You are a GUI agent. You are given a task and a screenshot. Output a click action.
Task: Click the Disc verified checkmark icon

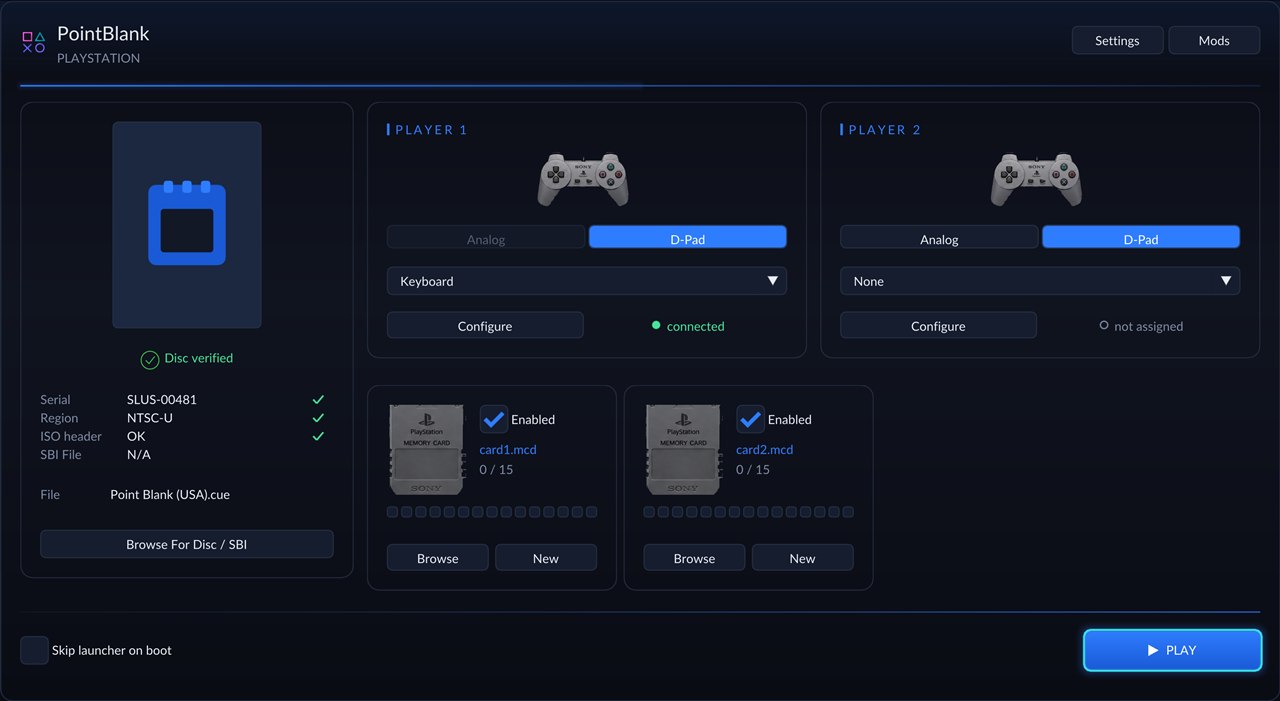pyautogui.click(x=150, y=359)
